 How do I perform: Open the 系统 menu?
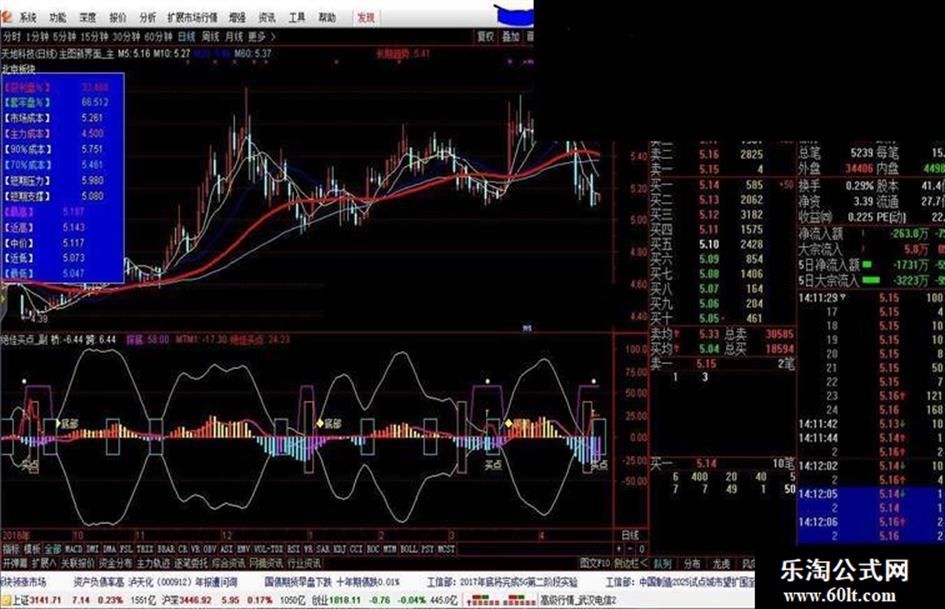click(27, 17)
